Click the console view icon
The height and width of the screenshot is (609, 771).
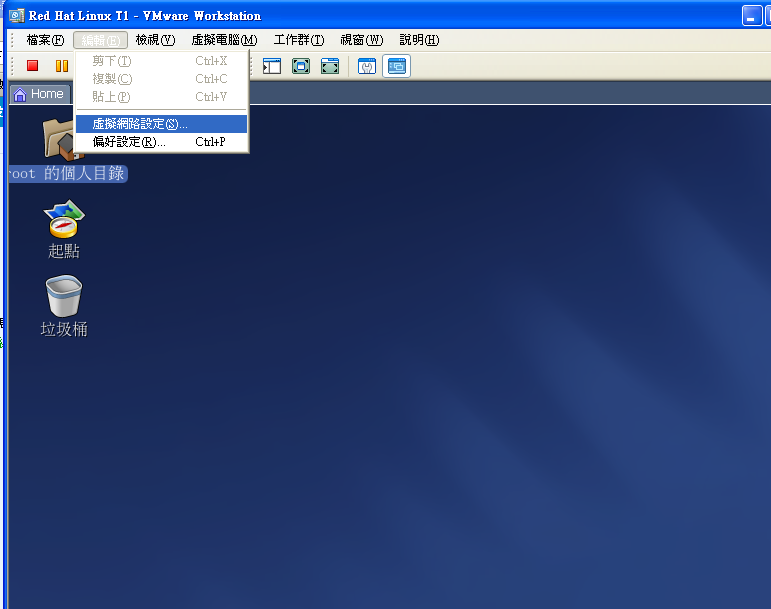[x=396, y=66]
